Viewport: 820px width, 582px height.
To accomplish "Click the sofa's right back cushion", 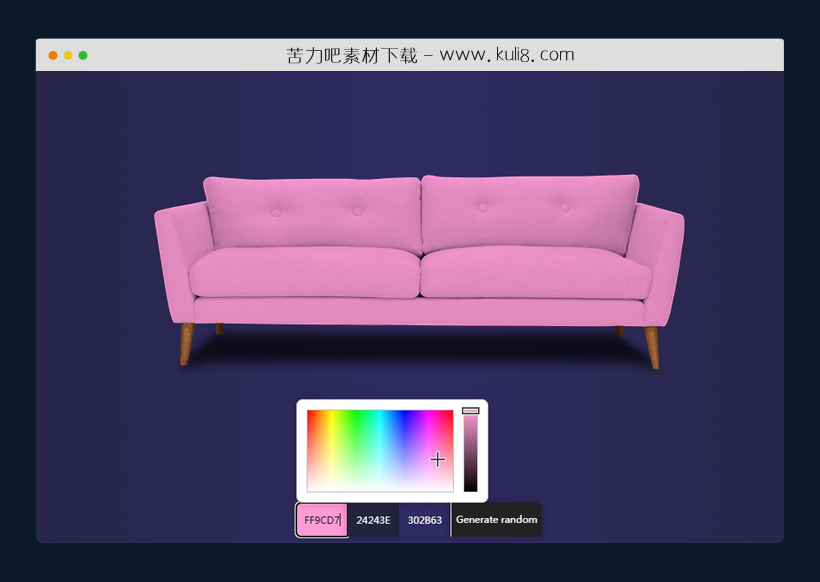I will coord(527,211).
